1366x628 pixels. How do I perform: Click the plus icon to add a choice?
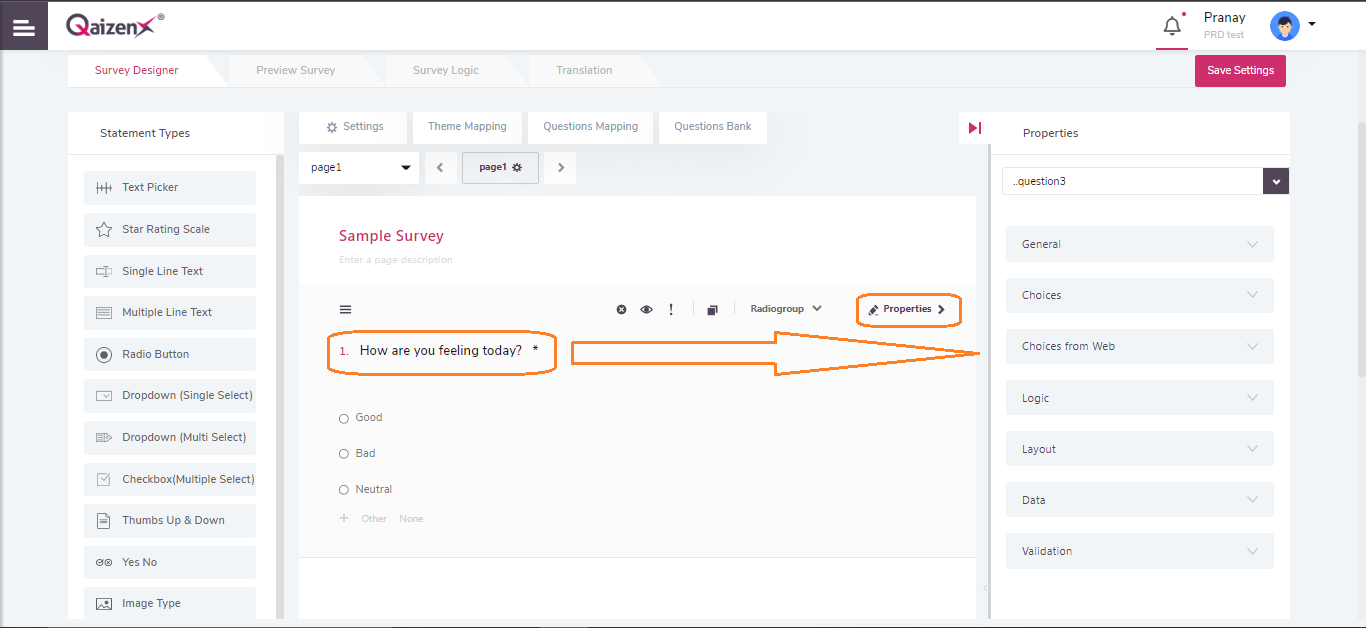coord(344,519)
